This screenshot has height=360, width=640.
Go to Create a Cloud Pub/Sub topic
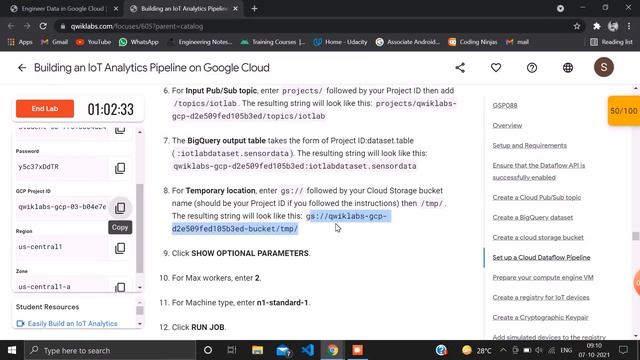tap(537, 197)
